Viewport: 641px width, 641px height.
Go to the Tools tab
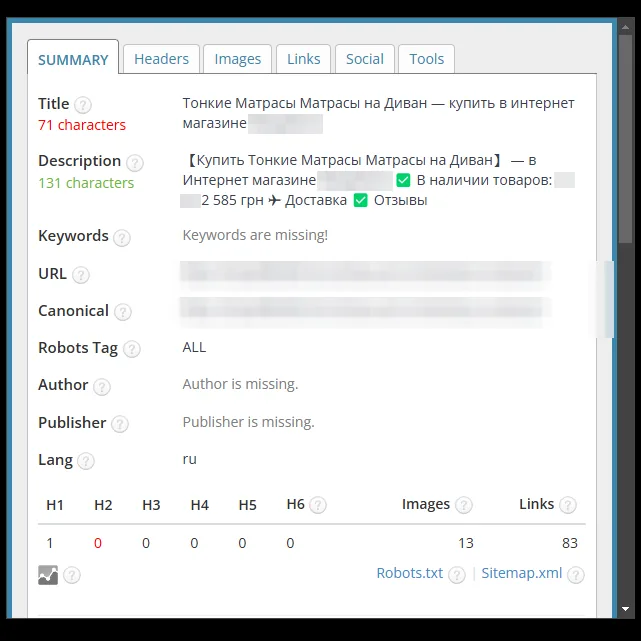(426, 59)
